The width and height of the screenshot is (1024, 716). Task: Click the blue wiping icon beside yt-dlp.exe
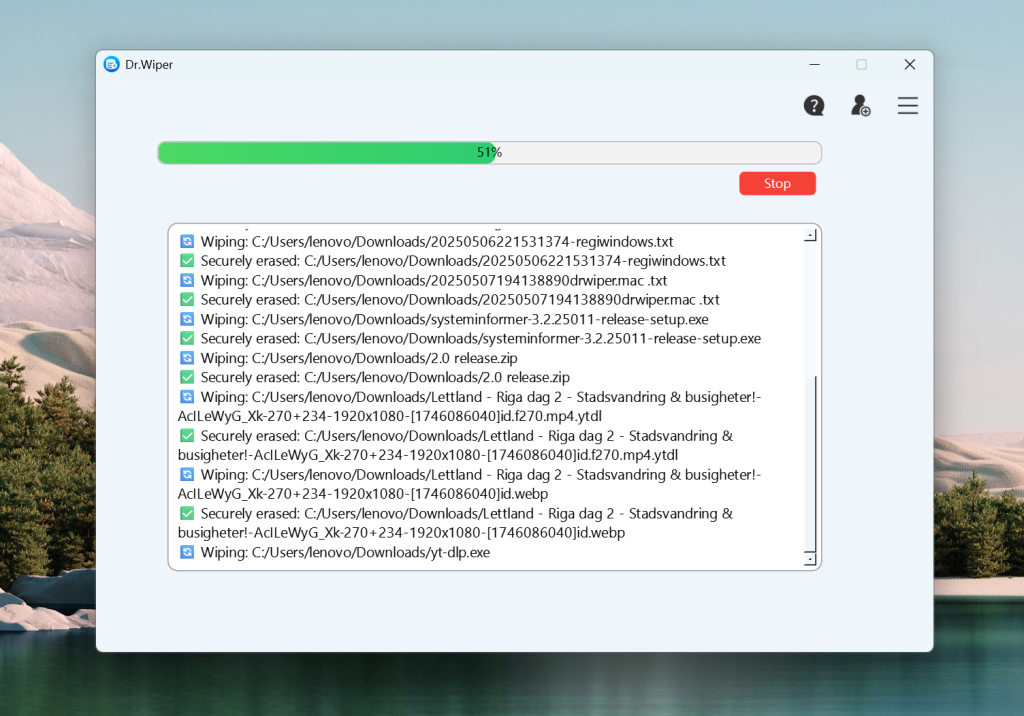tap(187, 551)
